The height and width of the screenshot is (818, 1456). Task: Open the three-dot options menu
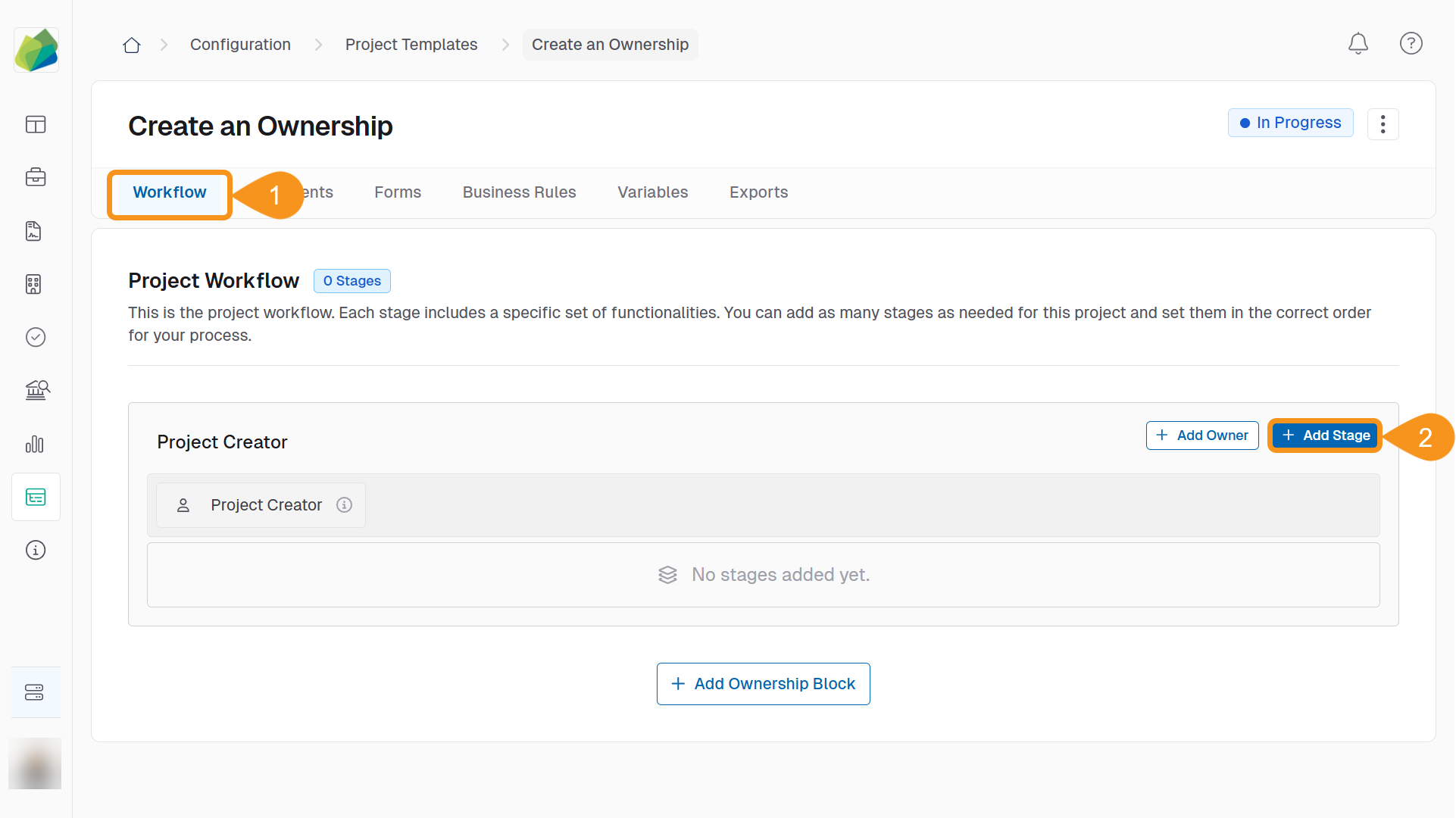1383,124
